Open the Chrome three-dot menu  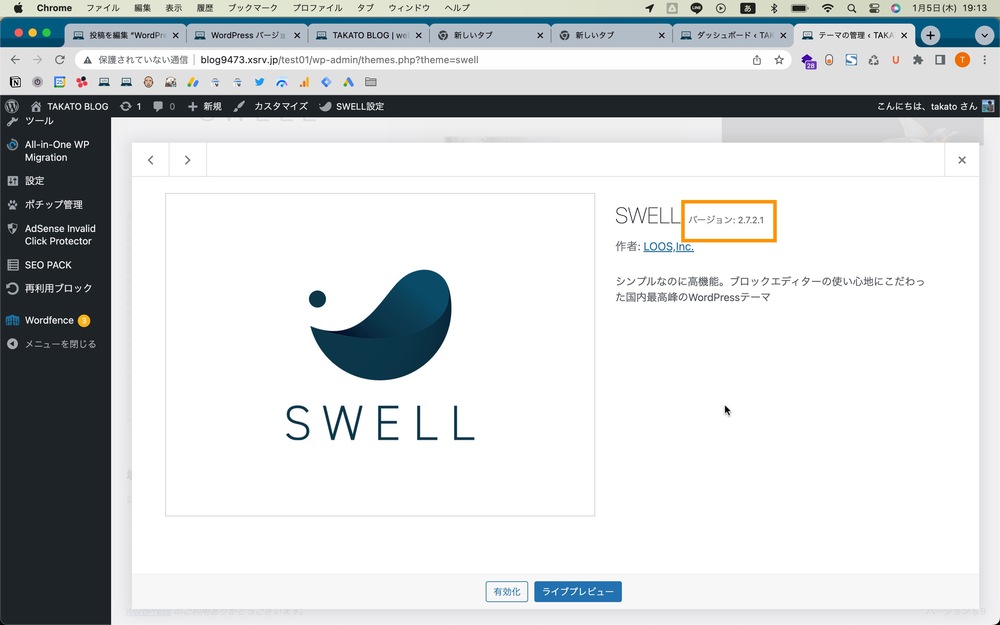(x=985, y=60)
